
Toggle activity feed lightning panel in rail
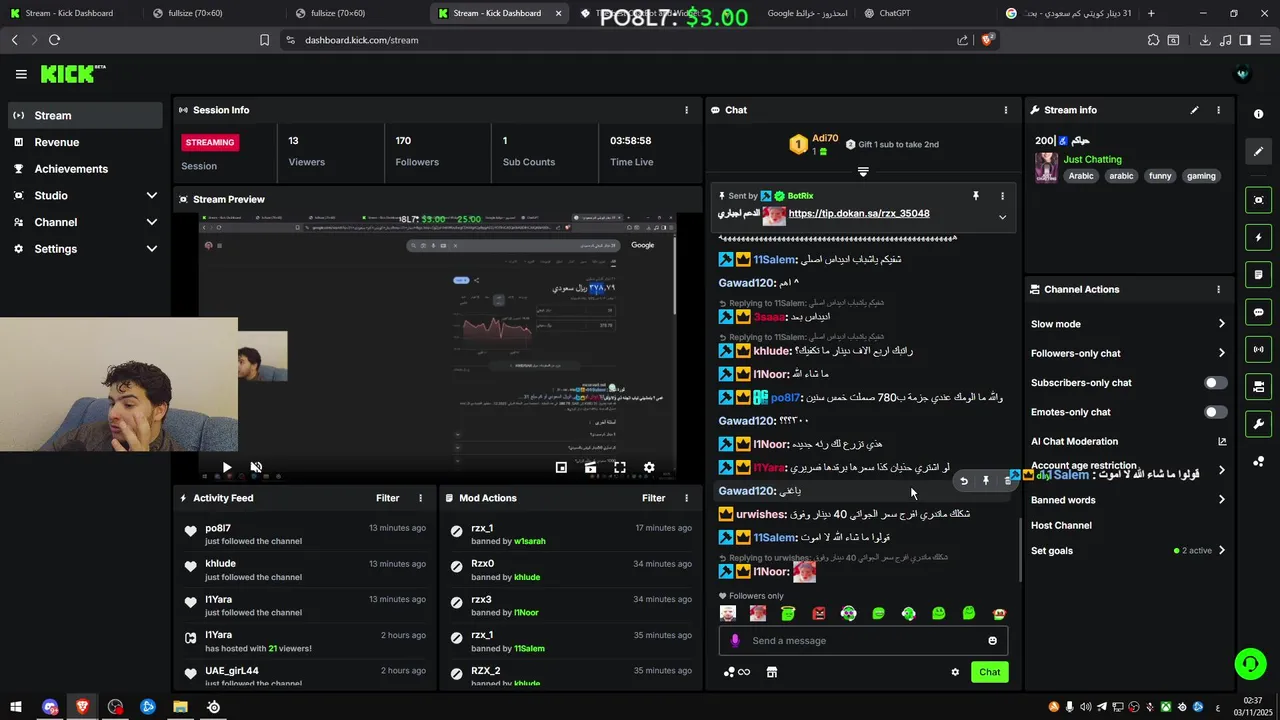point(1258,238)
